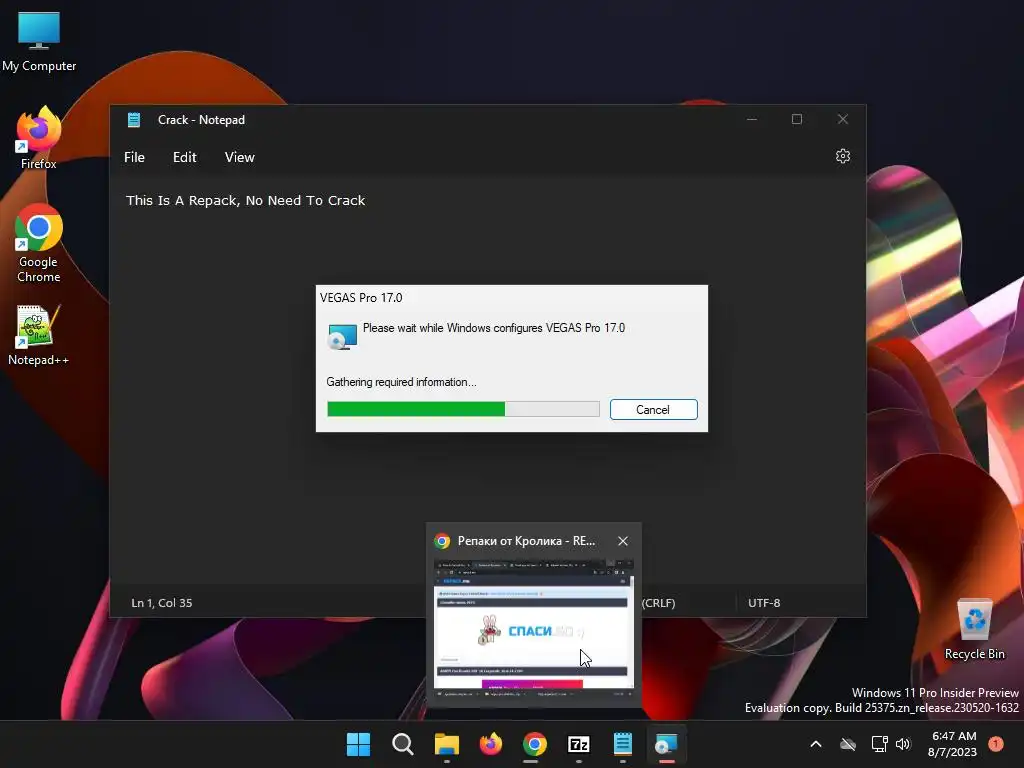The image size is (1024, 768).
Task: Click the text line in Notepad
Action: (x=246, y=200)
